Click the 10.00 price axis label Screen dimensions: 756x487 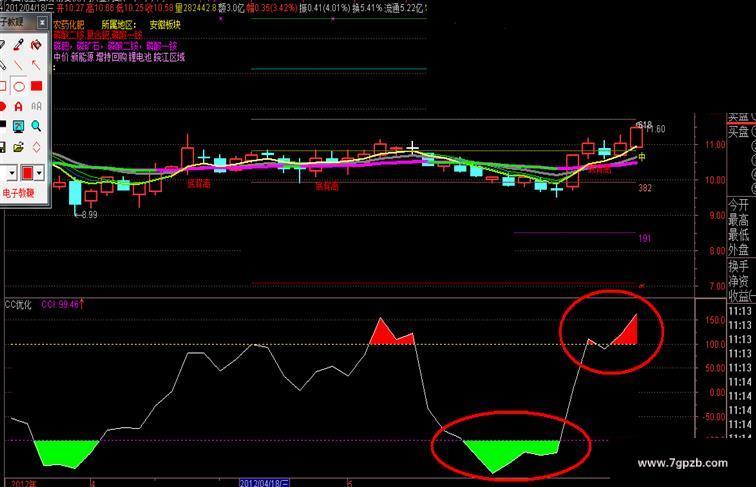(716, 180)
